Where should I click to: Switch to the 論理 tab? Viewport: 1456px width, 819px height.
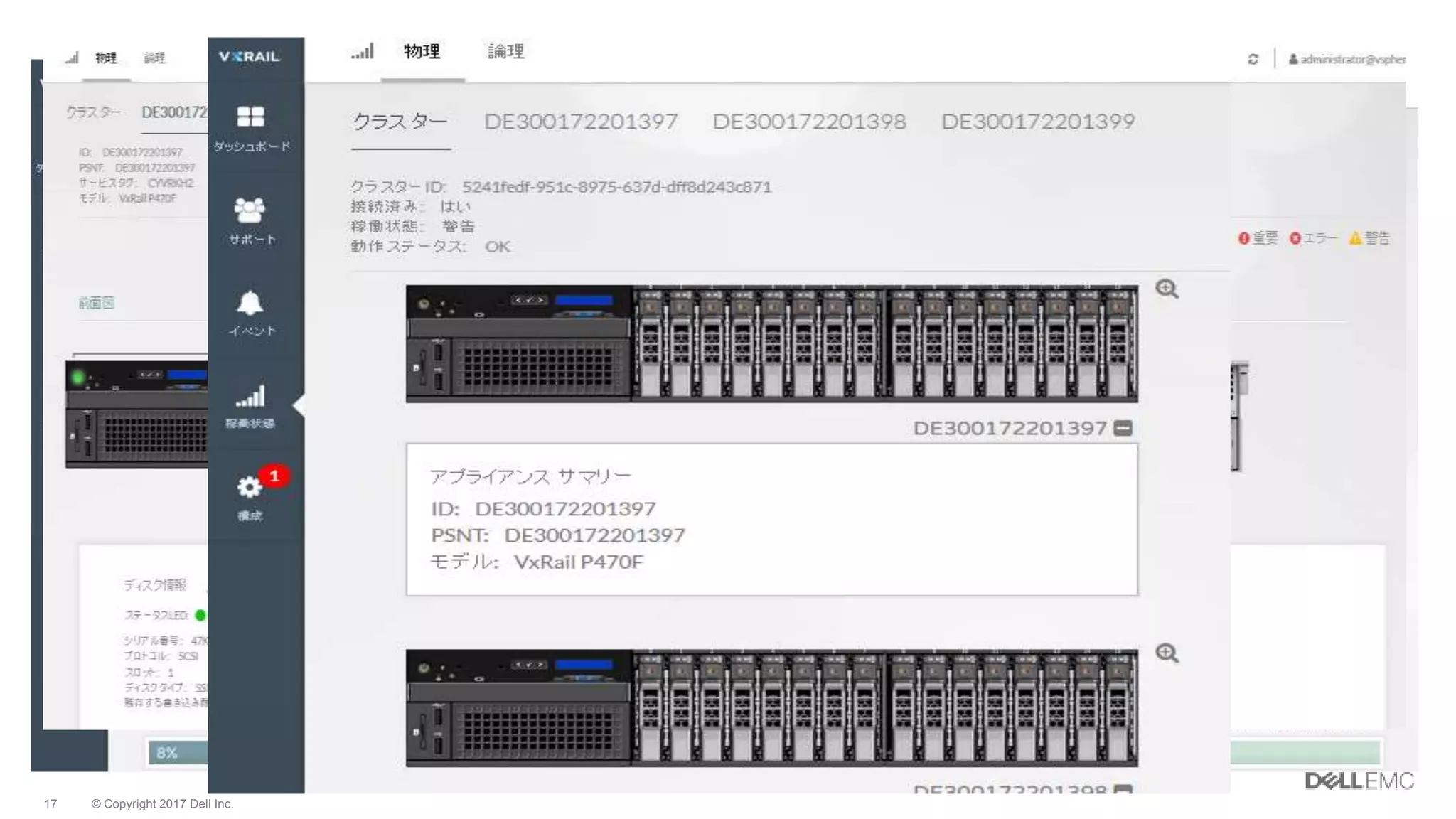pyautogui.click(x=506, y=51)
